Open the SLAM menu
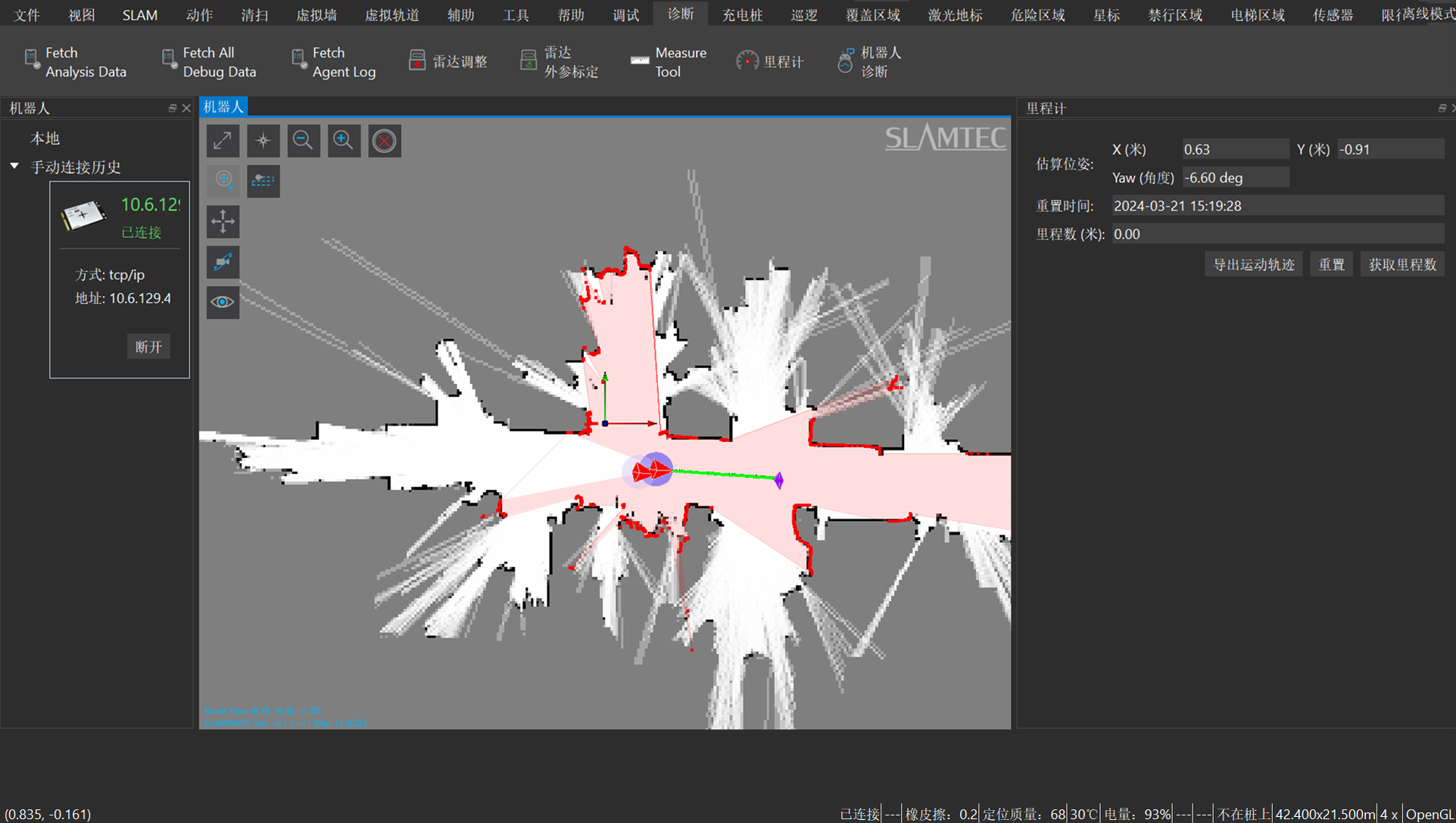 tap(139, 14)
